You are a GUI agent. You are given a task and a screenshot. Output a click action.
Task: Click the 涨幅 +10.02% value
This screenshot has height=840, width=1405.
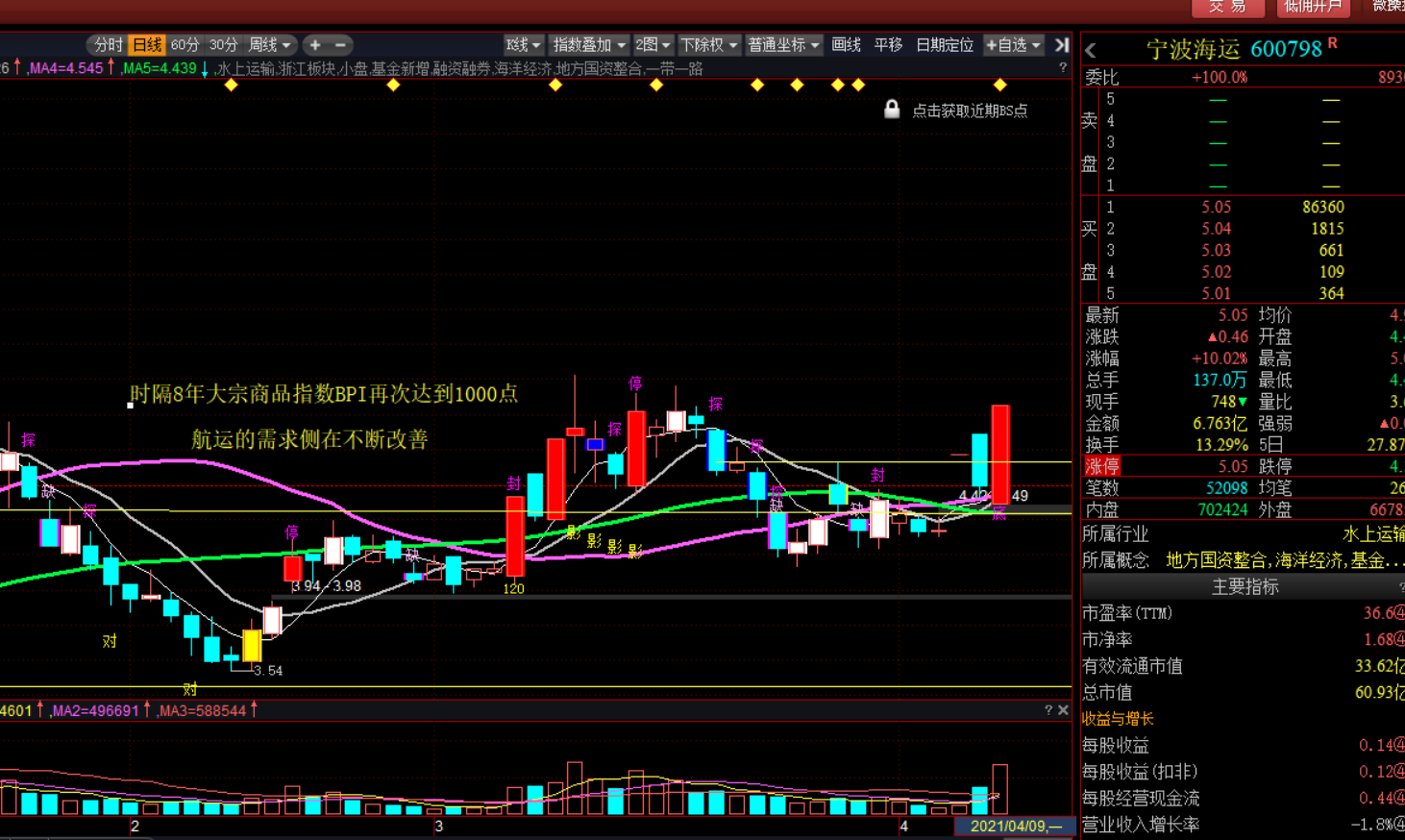click(x=1220, y=358)
